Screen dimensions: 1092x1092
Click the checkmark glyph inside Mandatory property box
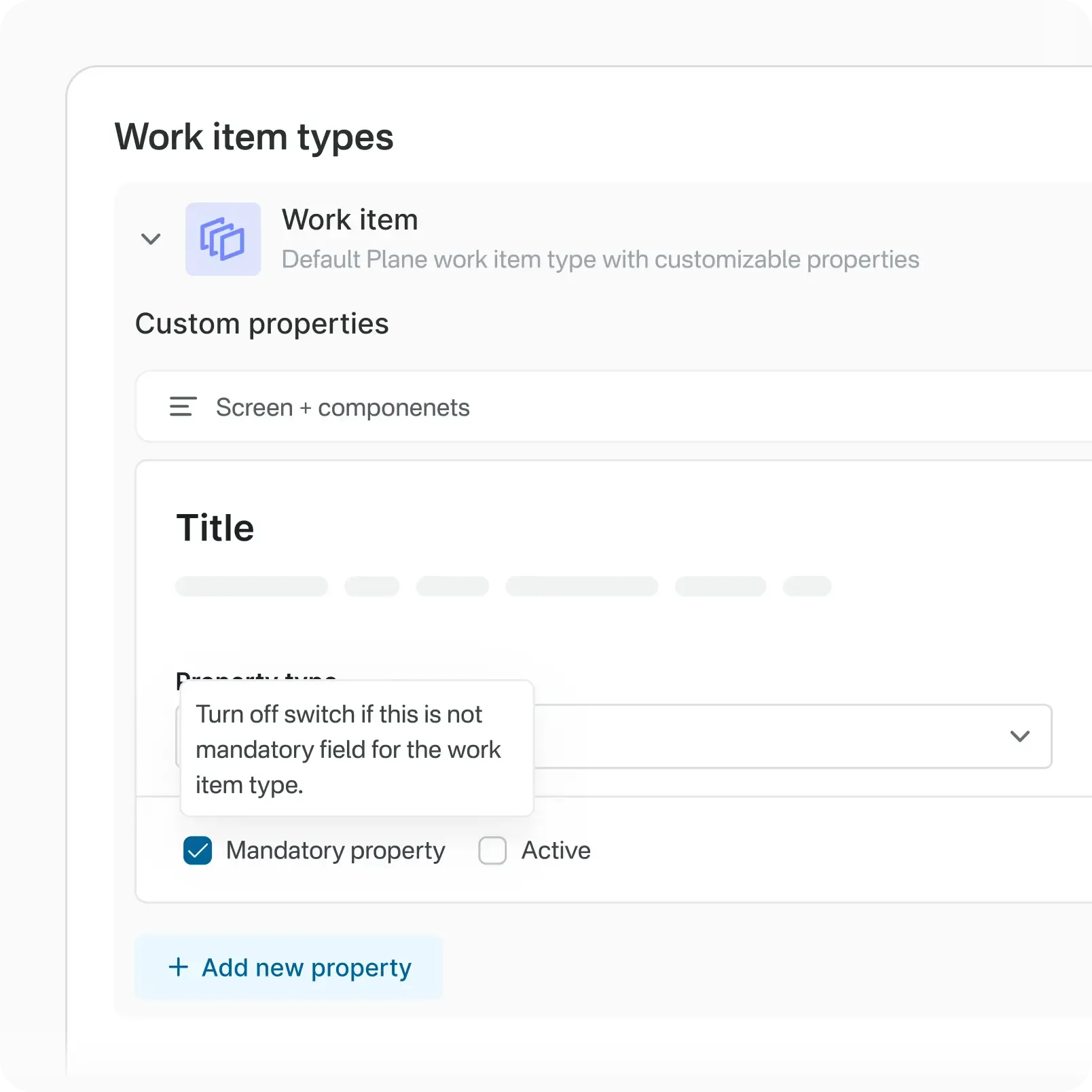coord(197,850)
